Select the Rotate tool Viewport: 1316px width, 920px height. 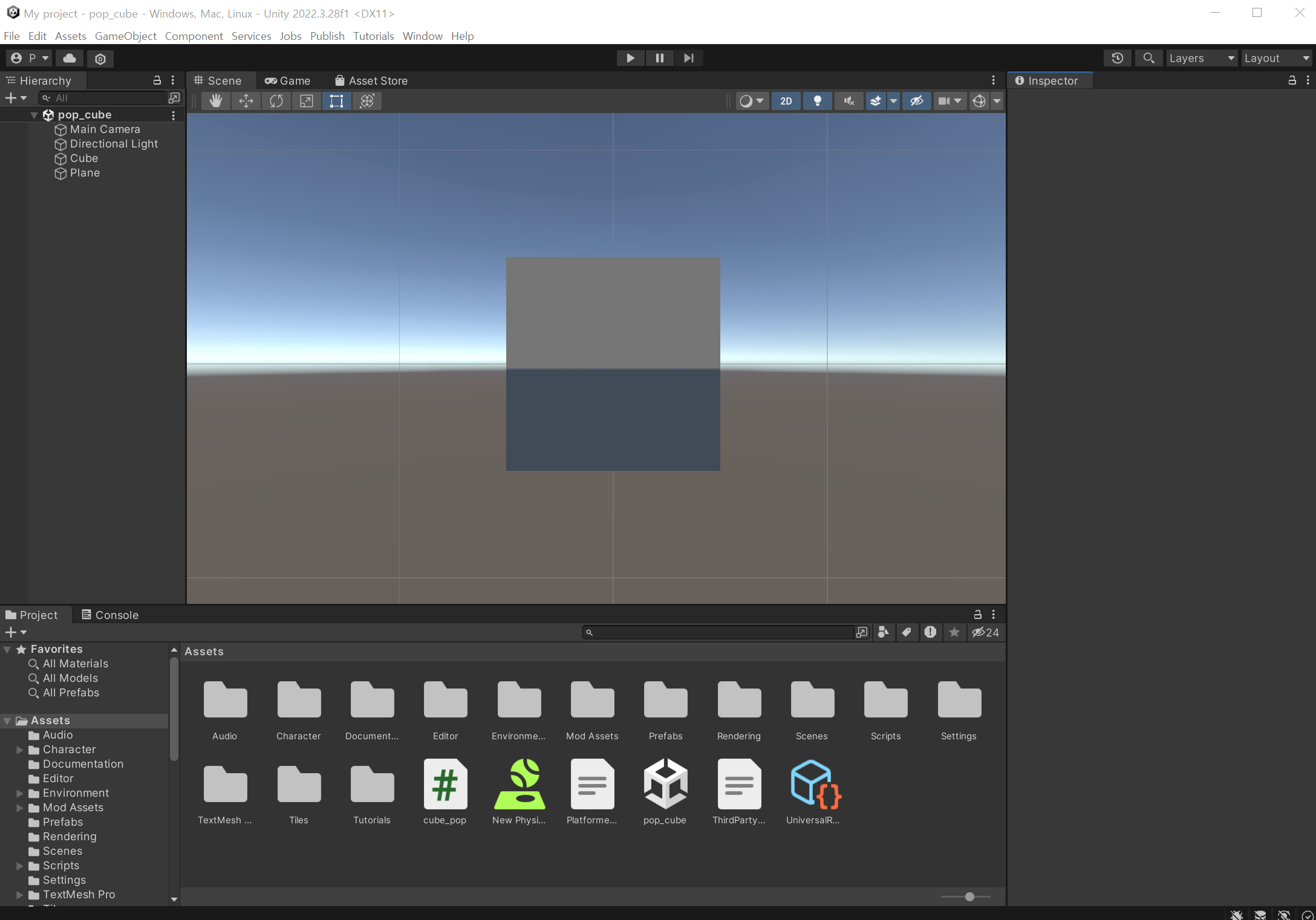click(276, 101)
